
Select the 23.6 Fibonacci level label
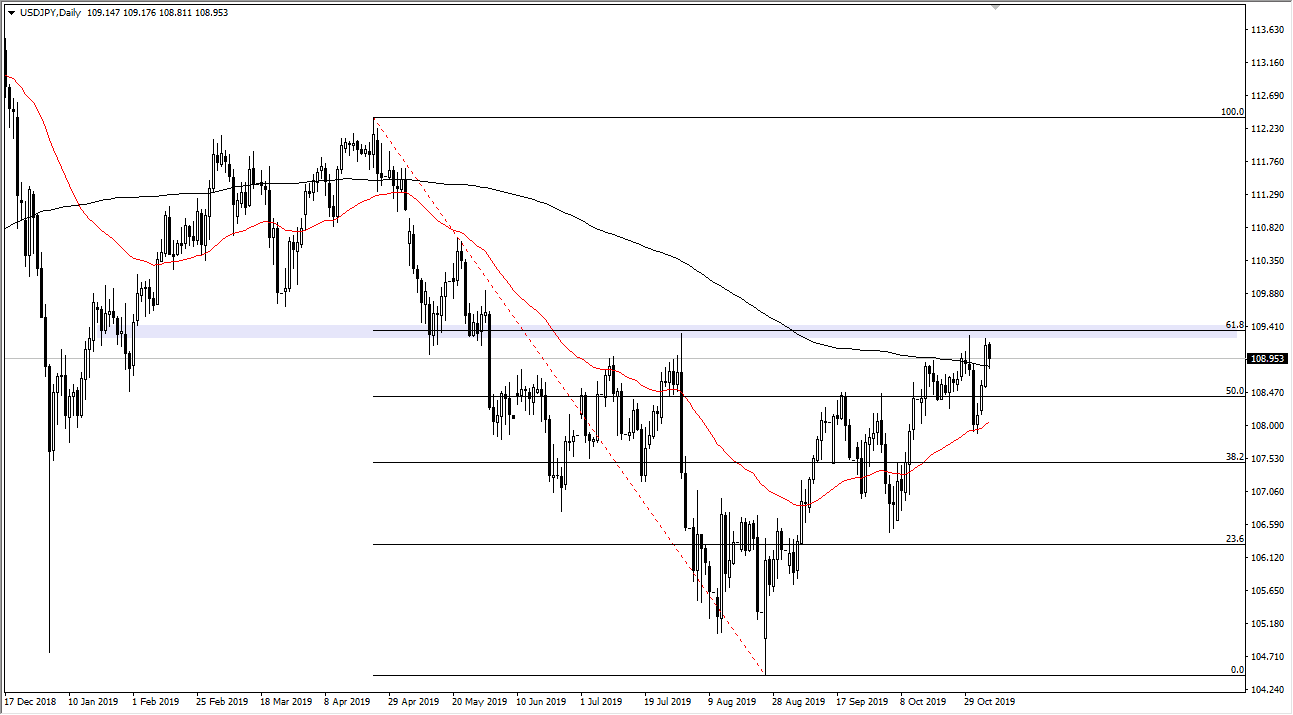tap(1234, 537)
